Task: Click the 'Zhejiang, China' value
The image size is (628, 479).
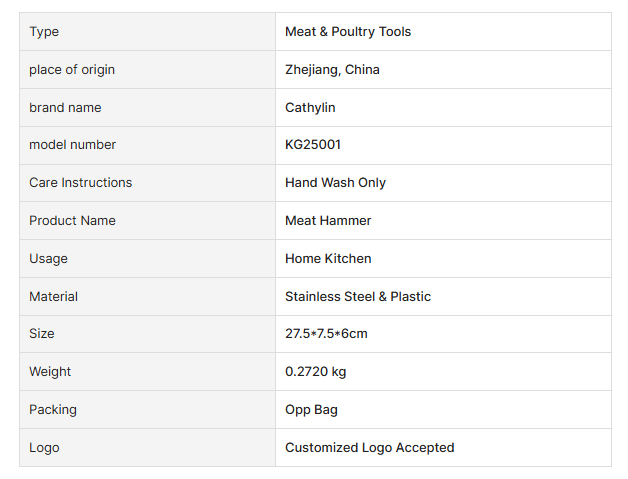Action: coord(332,70)
